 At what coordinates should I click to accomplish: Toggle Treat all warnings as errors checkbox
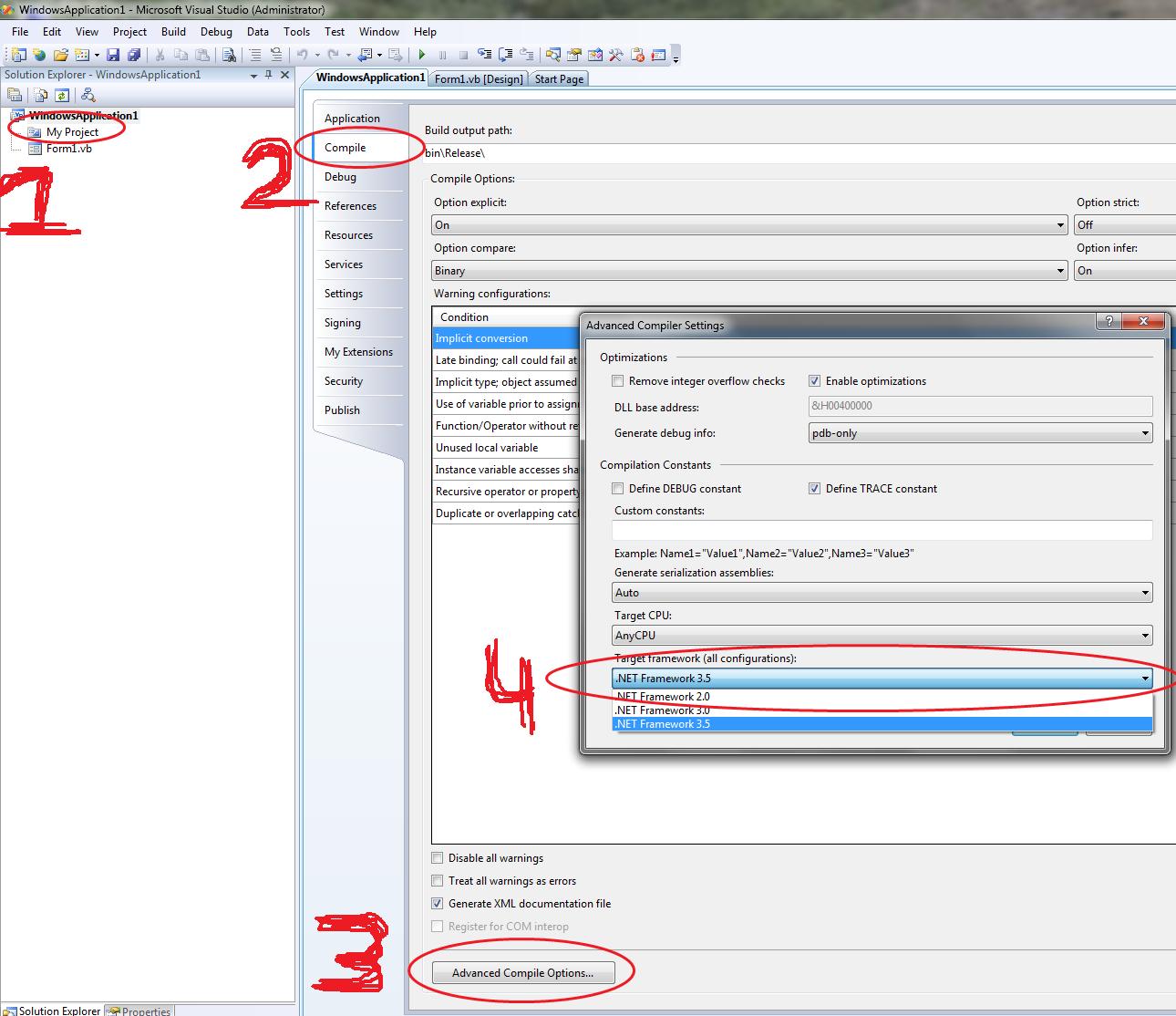(x=438, y=881)
